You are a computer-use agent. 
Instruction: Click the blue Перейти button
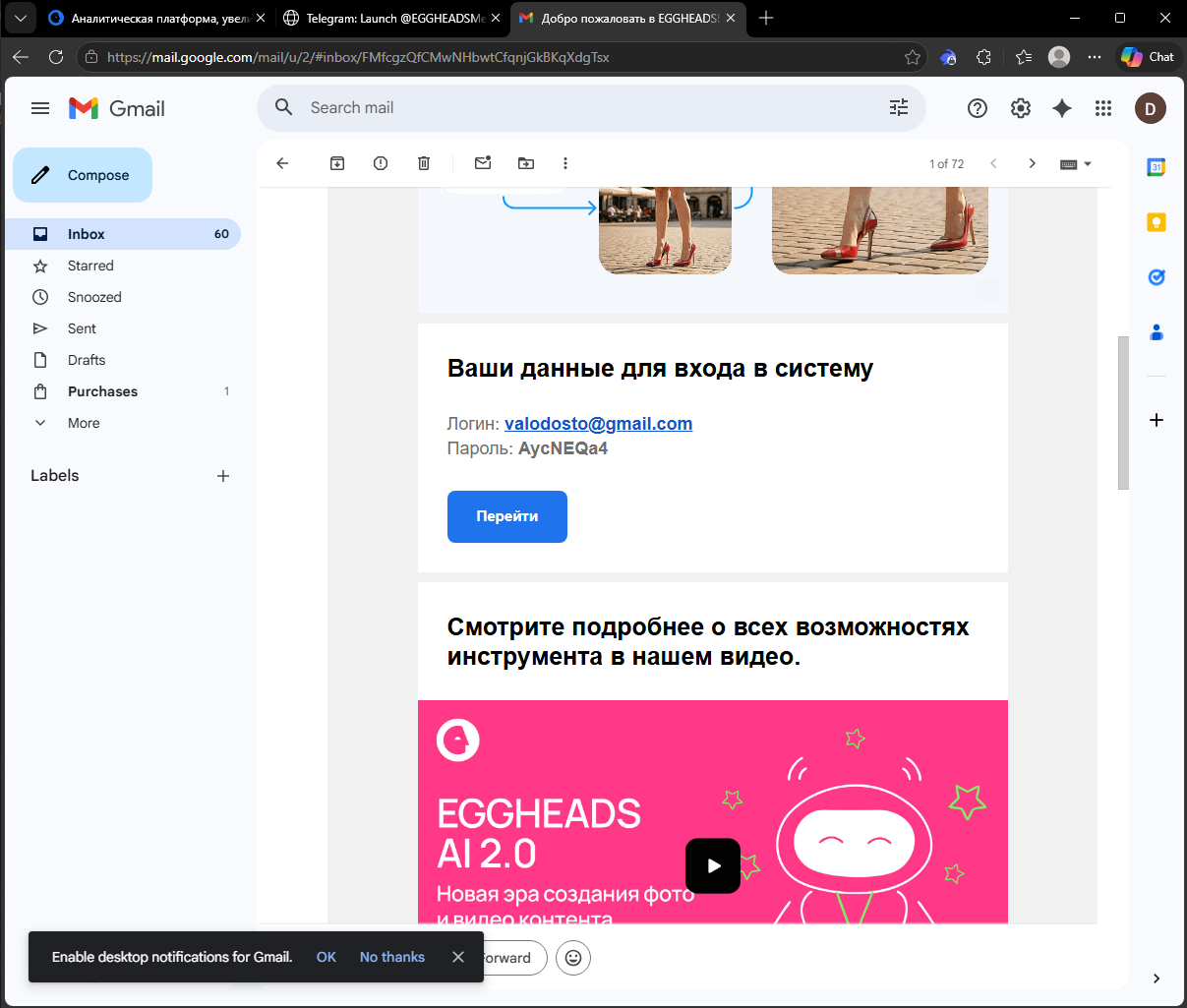pos(507,516)
